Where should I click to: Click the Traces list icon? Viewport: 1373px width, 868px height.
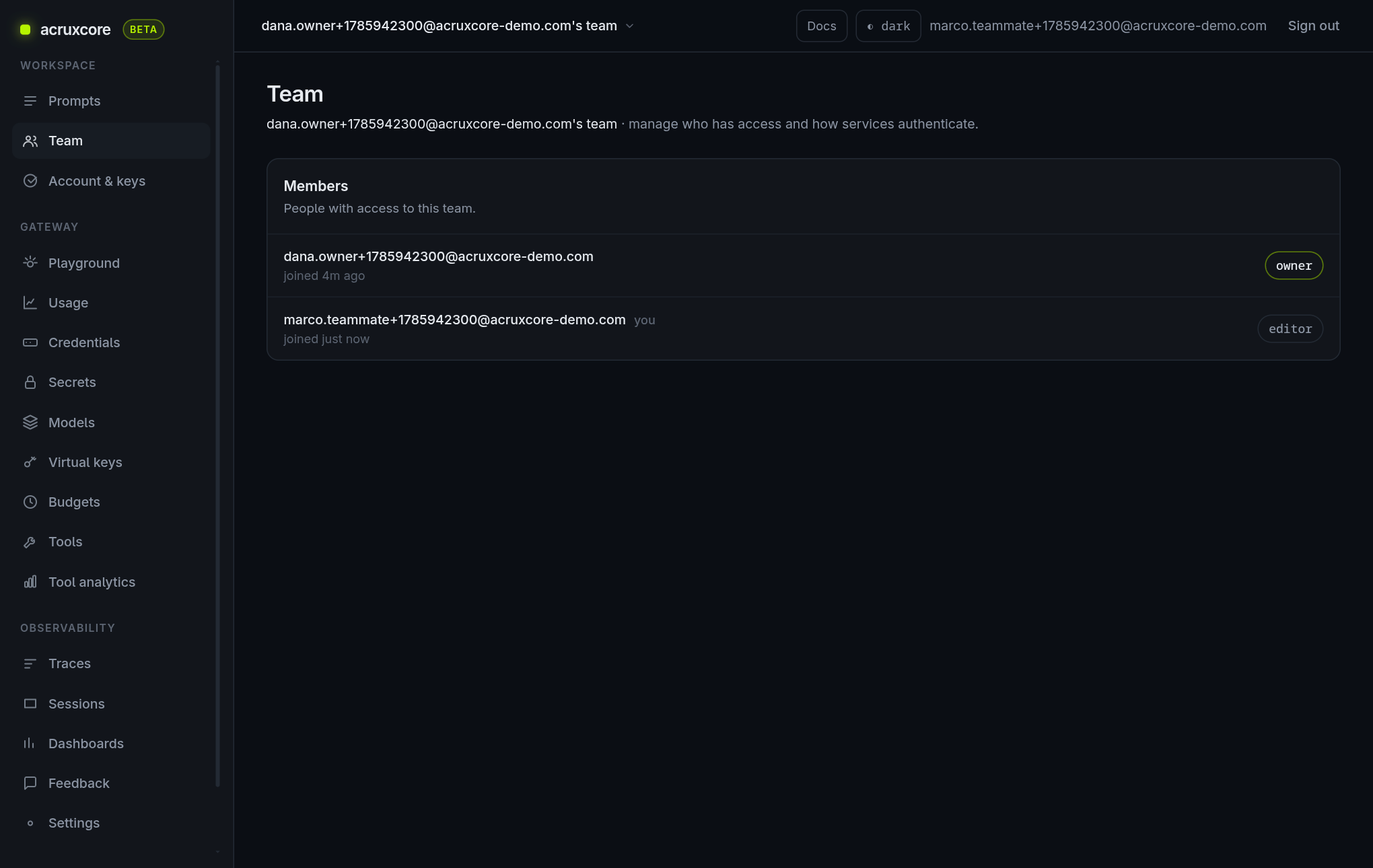tap(30, 663)
